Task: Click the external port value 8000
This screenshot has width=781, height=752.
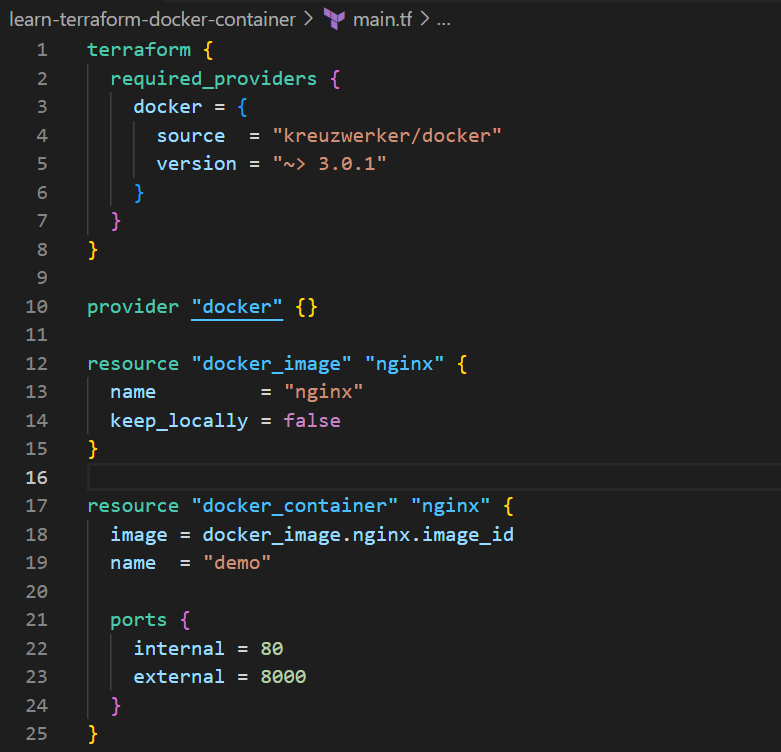Action: [x=283, y=677]
